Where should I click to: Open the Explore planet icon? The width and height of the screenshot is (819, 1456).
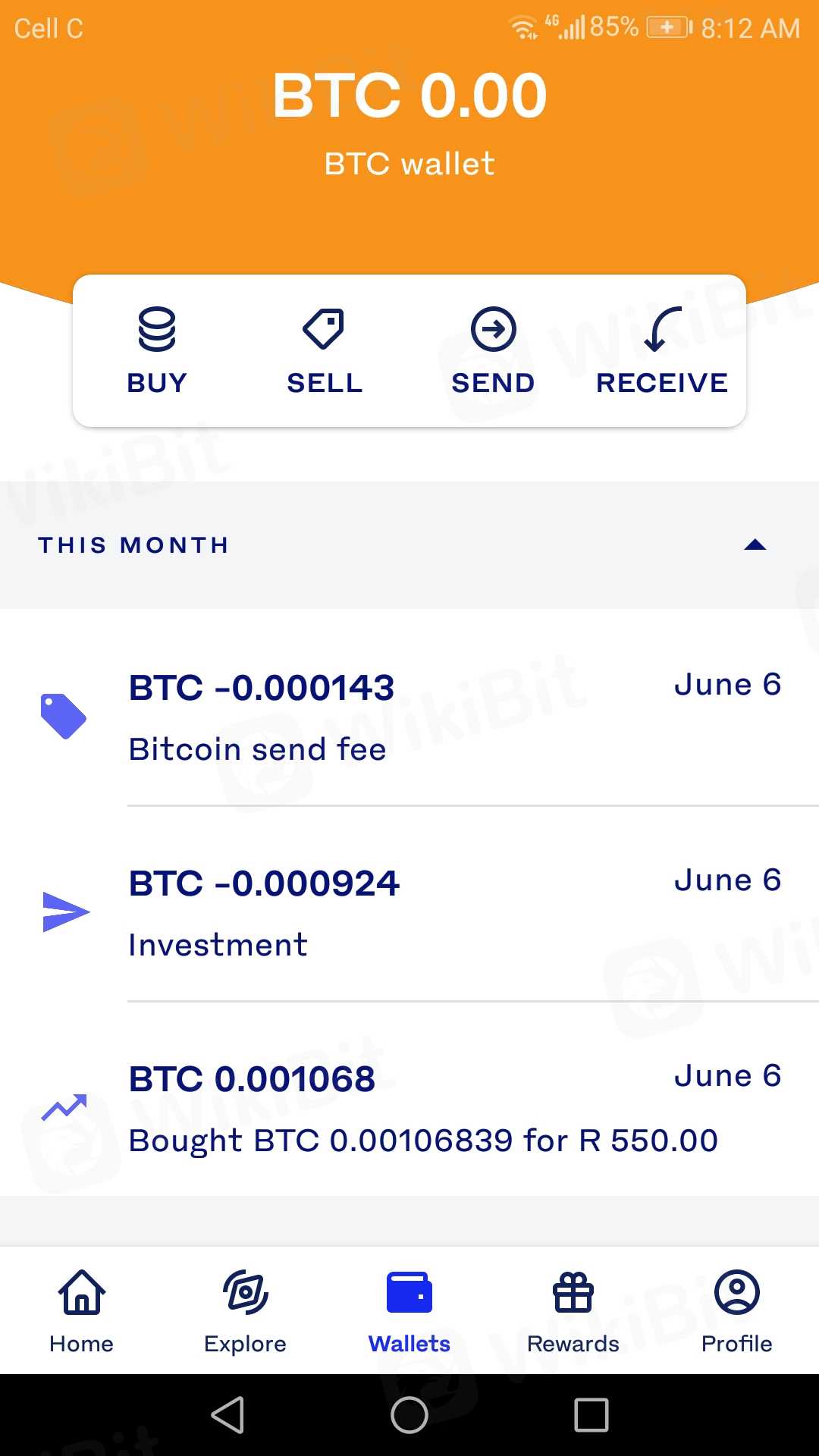pyautogui.click(x=245, y=1292)
